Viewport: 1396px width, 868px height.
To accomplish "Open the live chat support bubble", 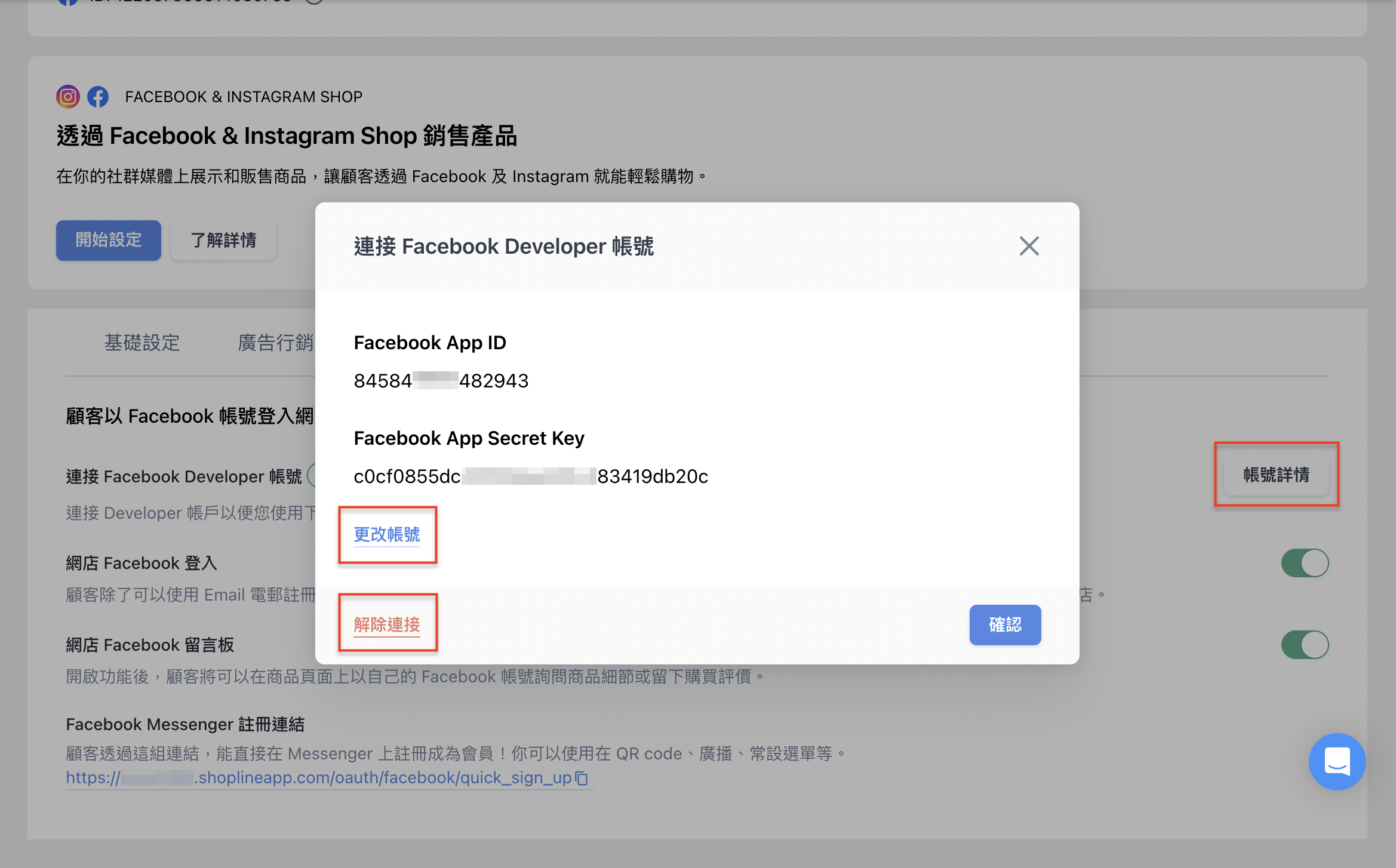I will click(1337, 761).
